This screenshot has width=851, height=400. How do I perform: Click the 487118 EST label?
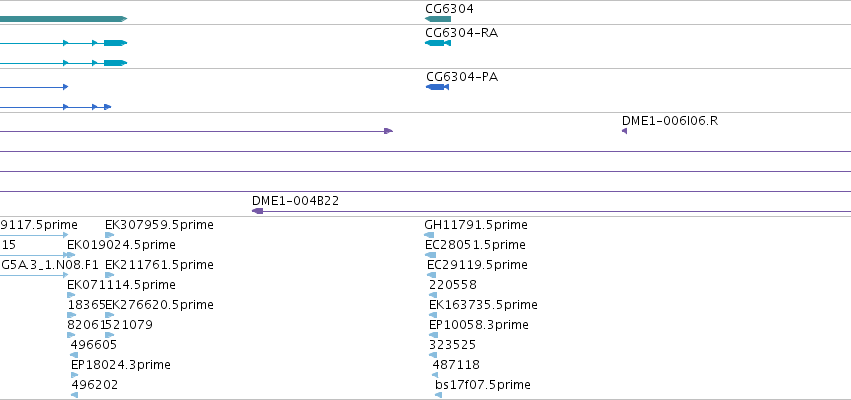click(456, 365)
